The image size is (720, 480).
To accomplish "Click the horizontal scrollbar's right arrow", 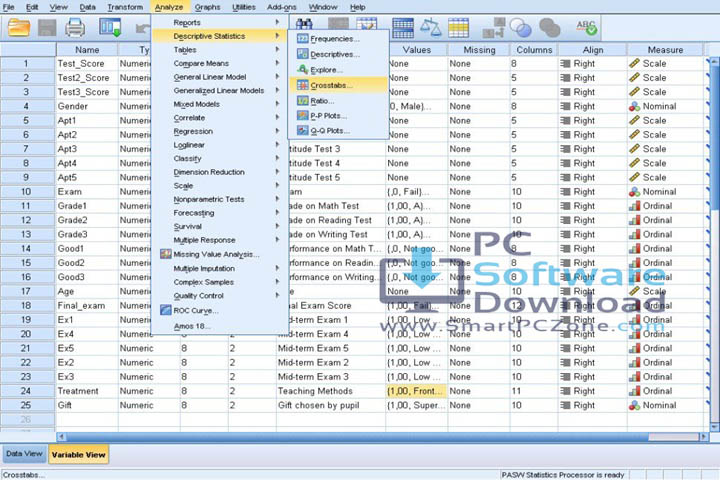I will [x=703, y=436].
